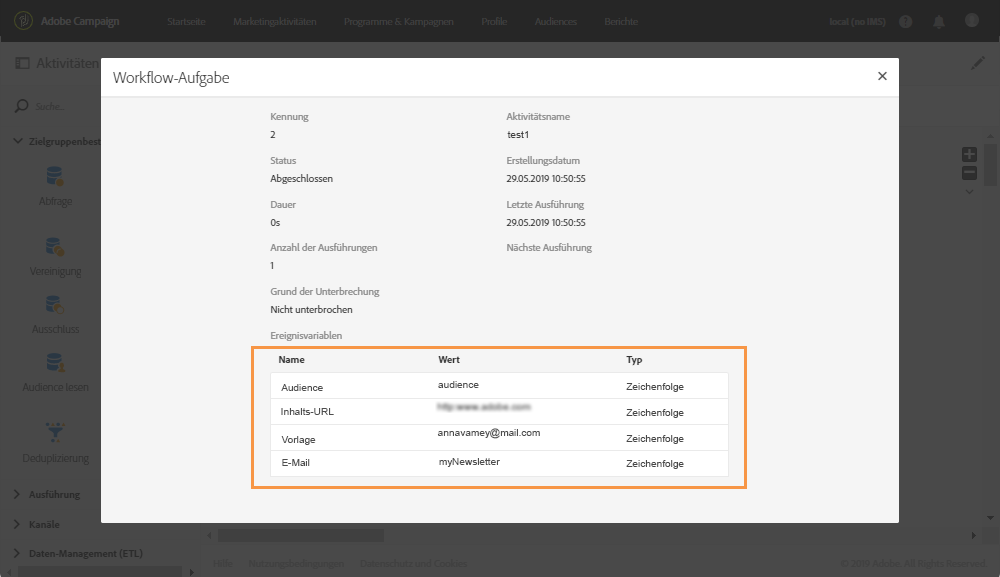Click the Nutzungsbedingungen footer link

pos(296,564)
